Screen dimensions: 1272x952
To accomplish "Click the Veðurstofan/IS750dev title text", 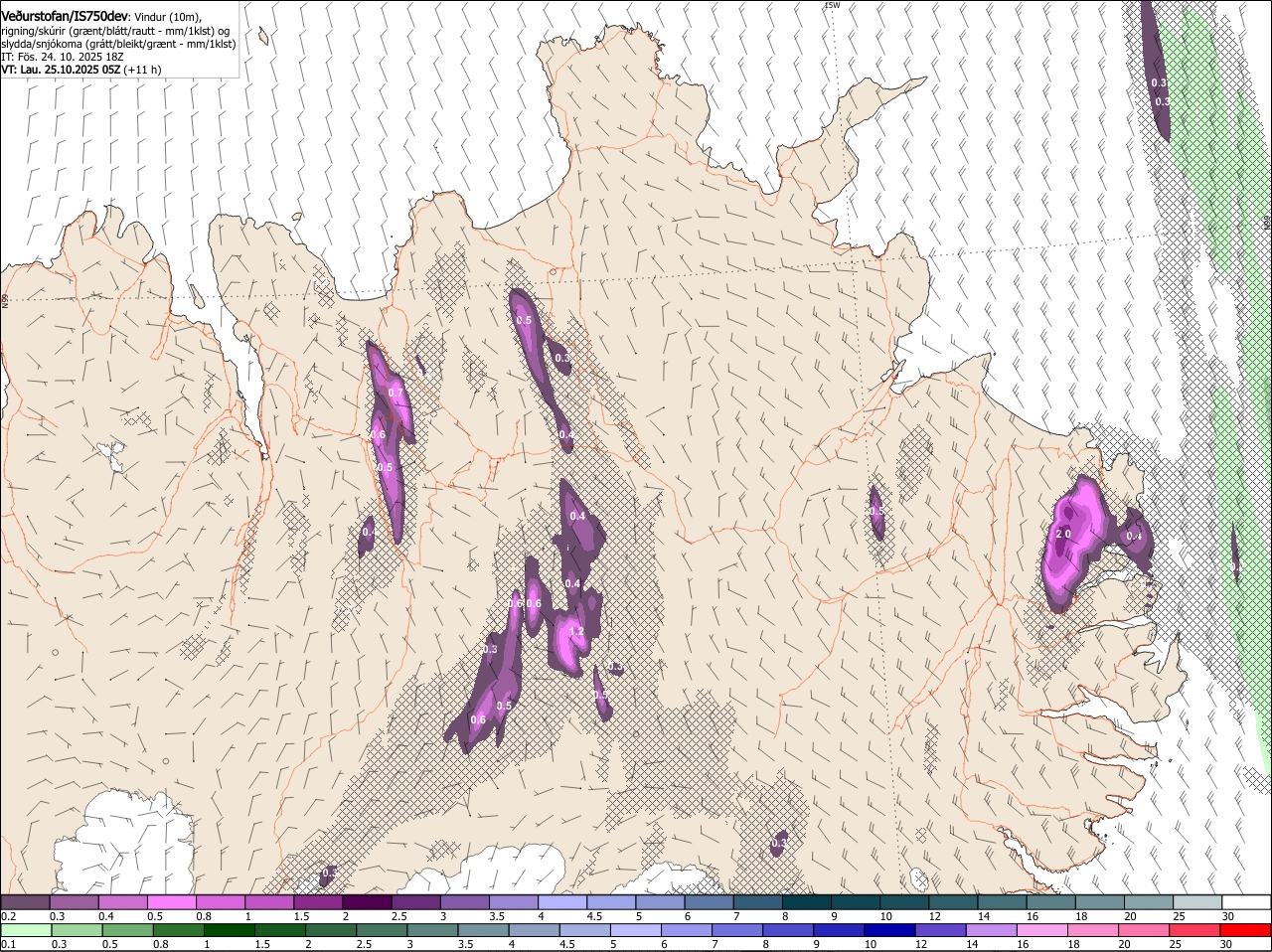I will pos(65,17).
